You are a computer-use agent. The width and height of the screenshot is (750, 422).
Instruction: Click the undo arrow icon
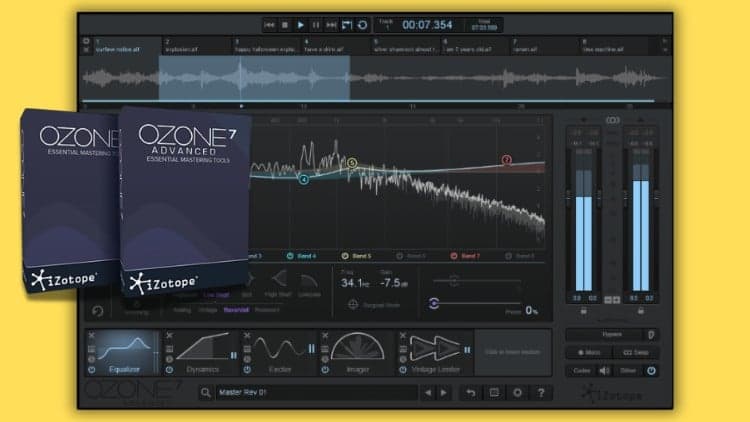click(471, 393)
